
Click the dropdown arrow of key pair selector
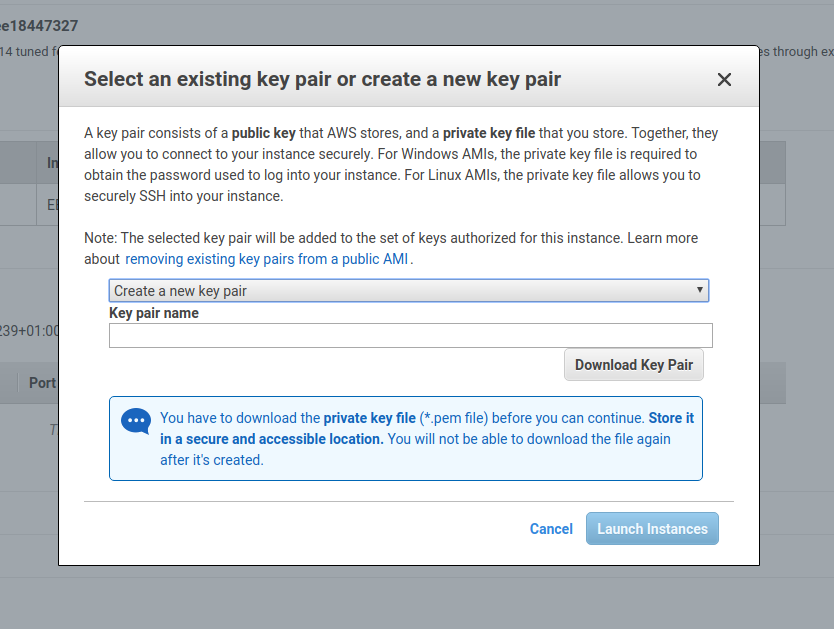point(700,290)
